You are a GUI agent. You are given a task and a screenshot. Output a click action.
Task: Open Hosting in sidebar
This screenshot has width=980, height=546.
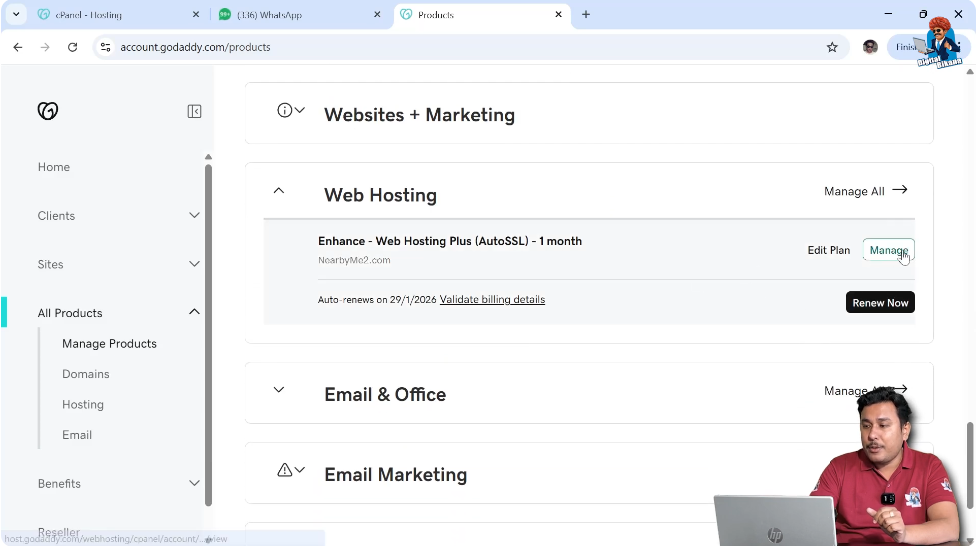(x=82, y=404)
